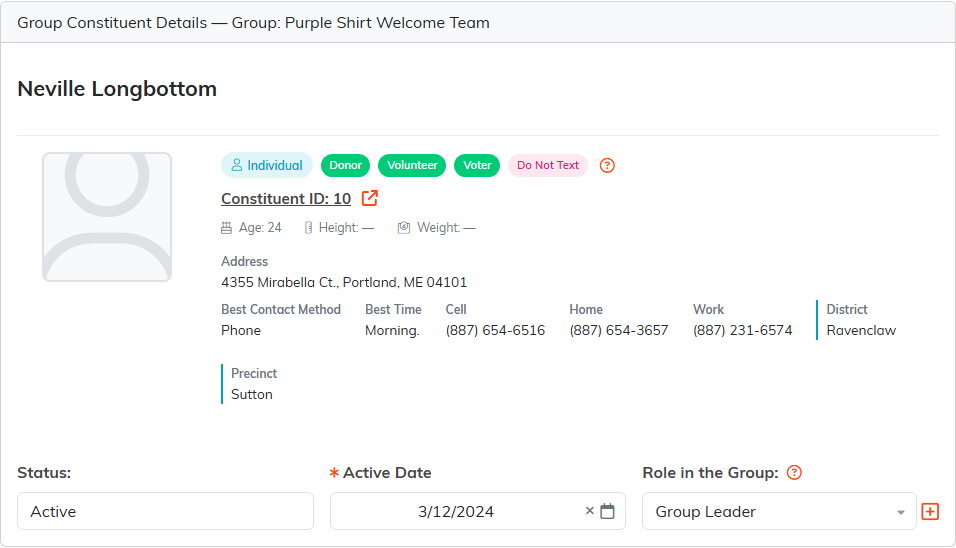Viewport: 956px width, 548px height.
Task: Add a new role with plus icon
Action: pos(930,511)
